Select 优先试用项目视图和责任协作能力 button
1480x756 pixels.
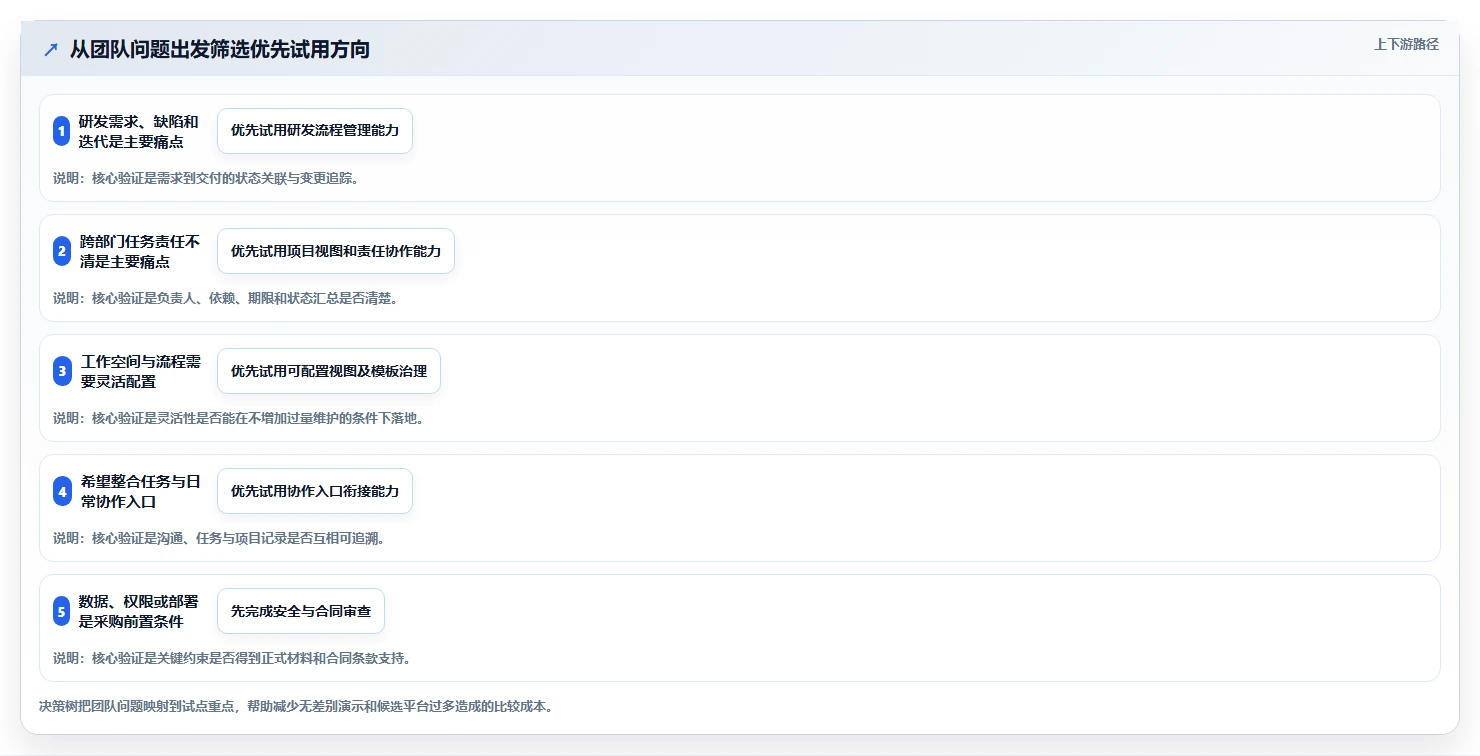coord(336,251)
